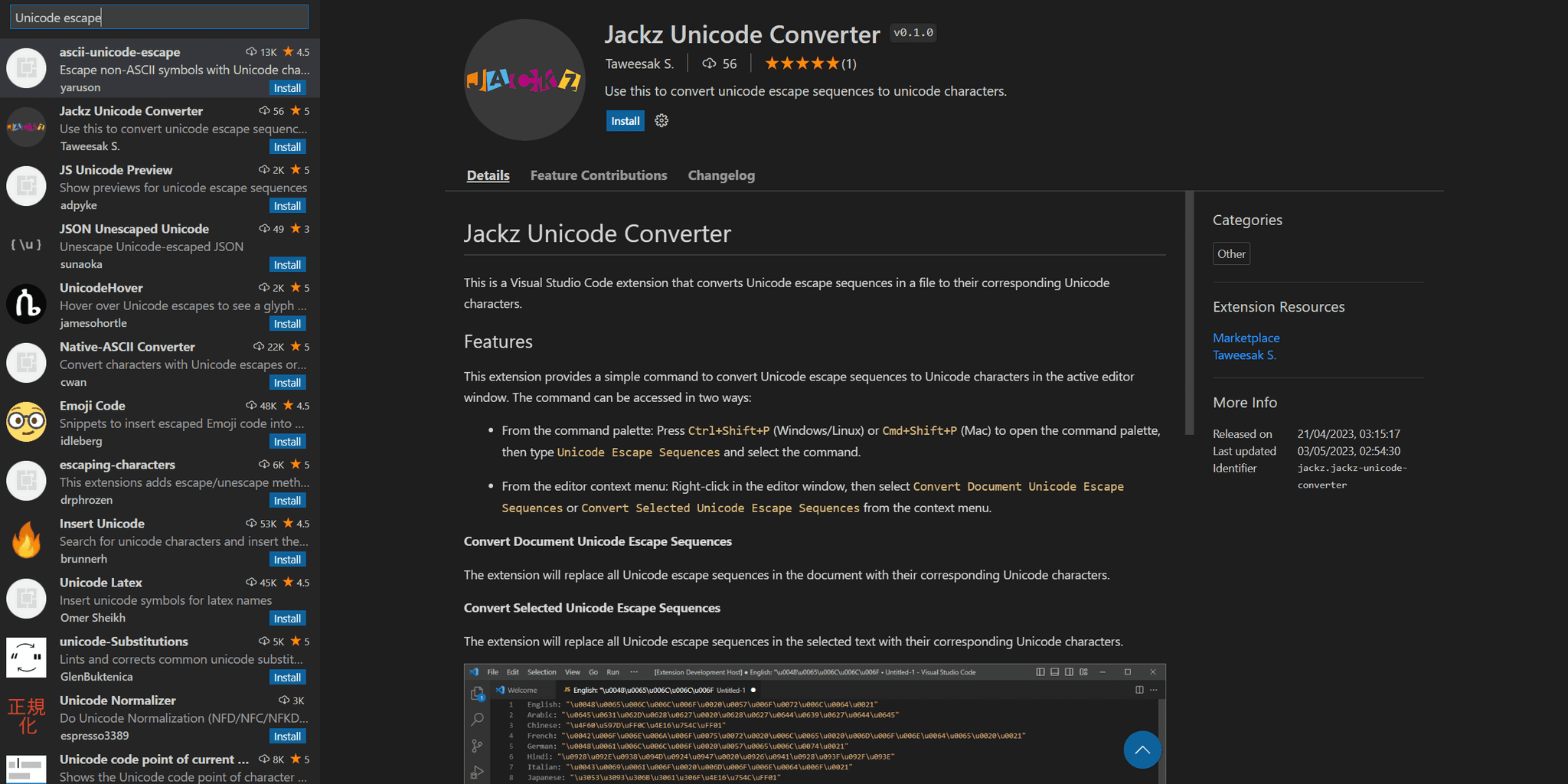Image resolution: width=1568 pixels, height=784 pixels.
Task: Click the Other category tag
Action: pos(1231,254)
